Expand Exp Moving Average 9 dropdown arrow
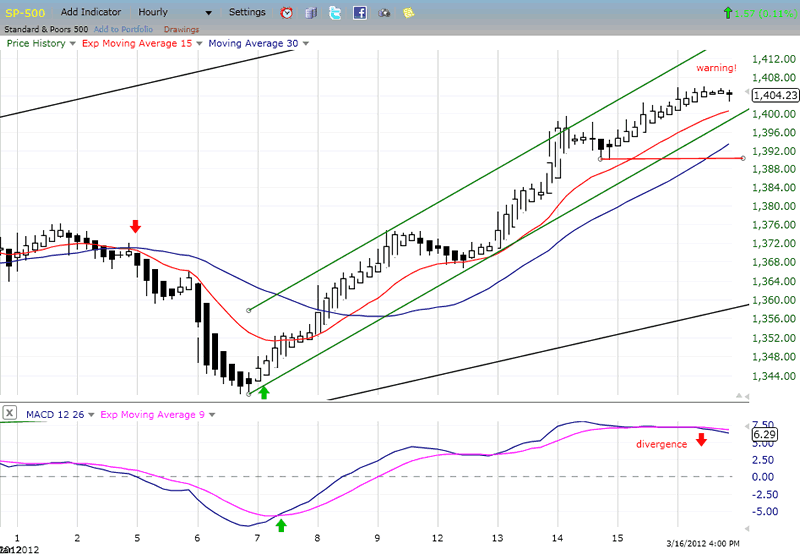The width and height of the screenshot is (800, 554). 212,415
